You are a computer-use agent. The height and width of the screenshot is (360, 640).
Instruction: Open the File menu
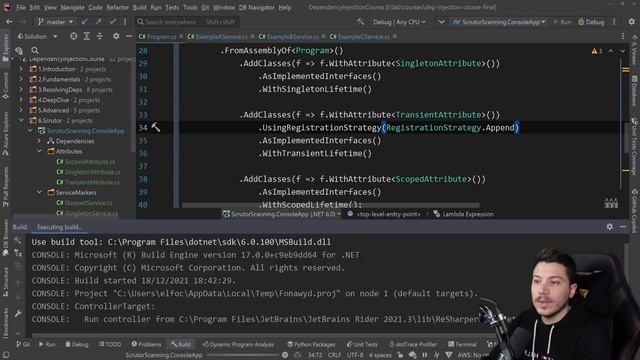tap(21, 7)
